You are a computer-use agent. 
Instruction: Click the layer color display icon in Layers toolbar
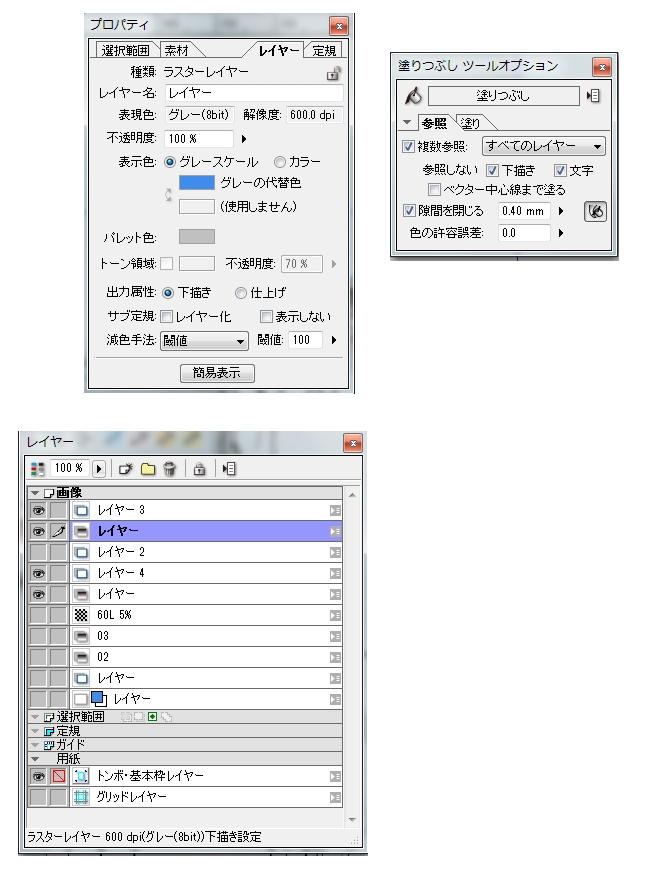38,468
